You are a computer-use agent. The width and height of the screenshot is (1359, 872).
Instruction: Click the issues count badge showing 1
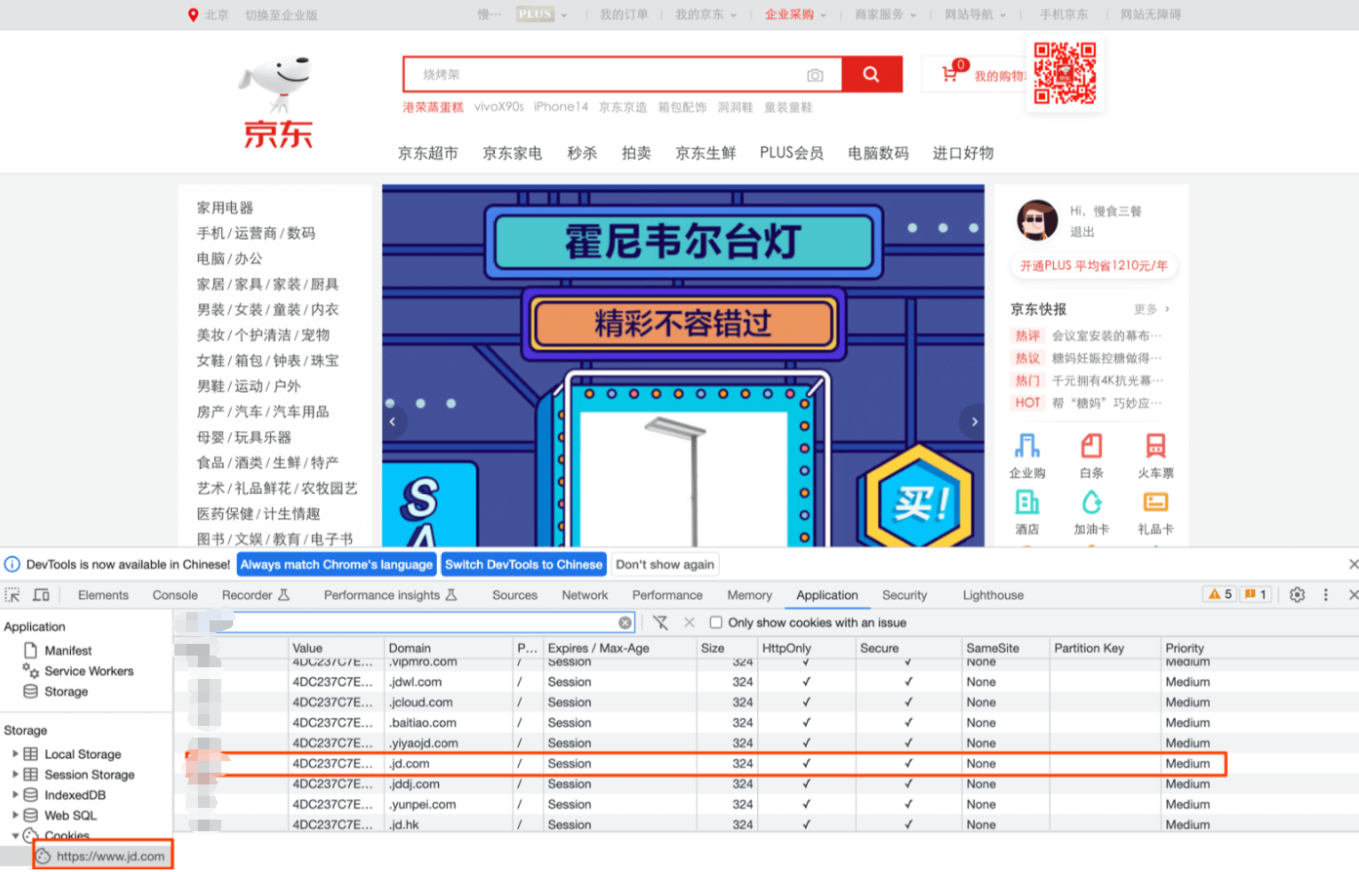point(1255,595)
